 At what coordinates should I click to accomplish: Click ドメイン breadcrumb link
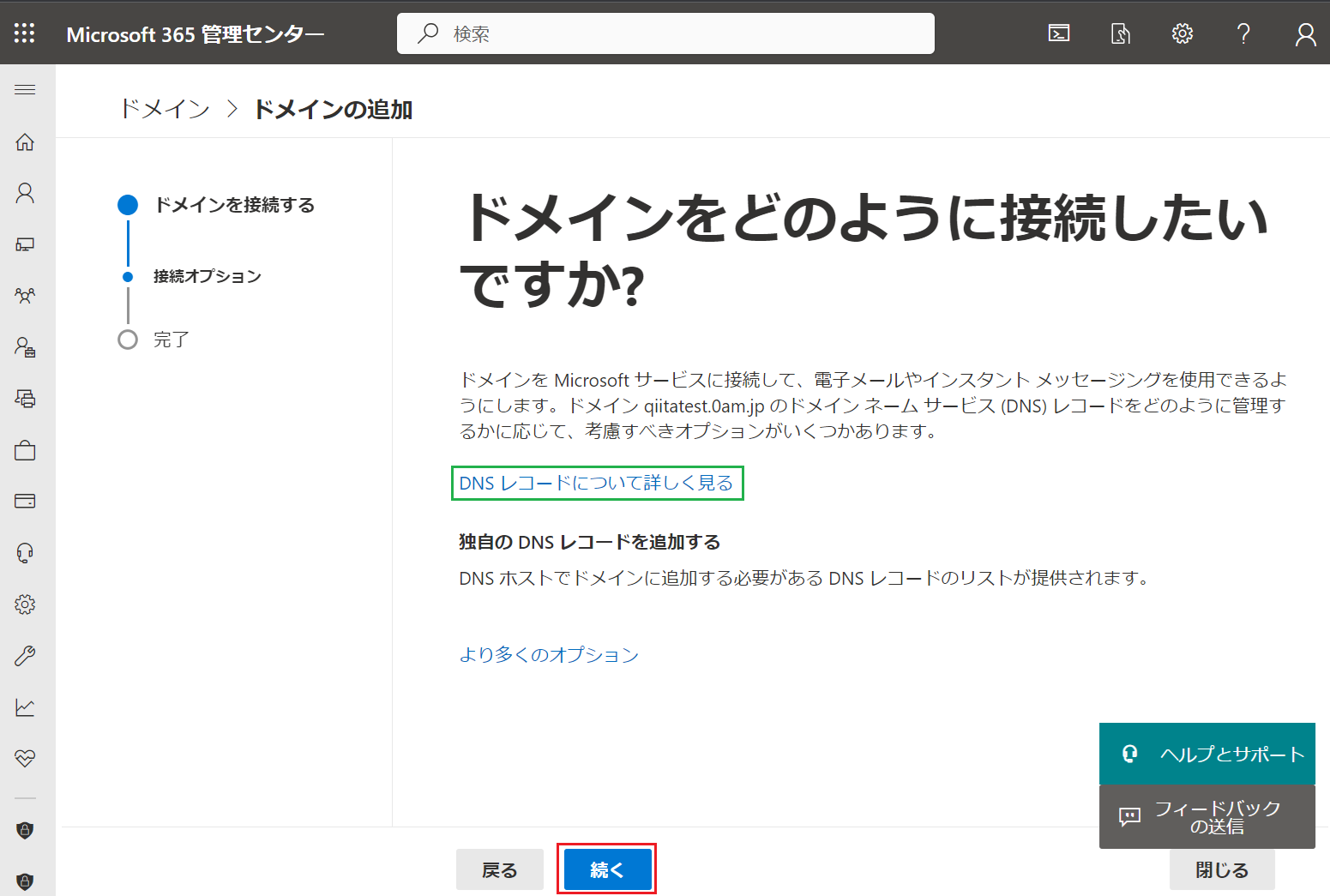165,109
